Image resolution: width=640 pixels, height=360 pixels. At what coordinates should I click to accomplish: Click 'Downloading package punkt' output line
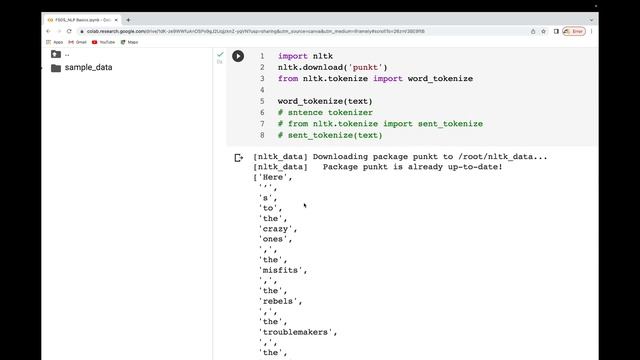pos(400,157)
